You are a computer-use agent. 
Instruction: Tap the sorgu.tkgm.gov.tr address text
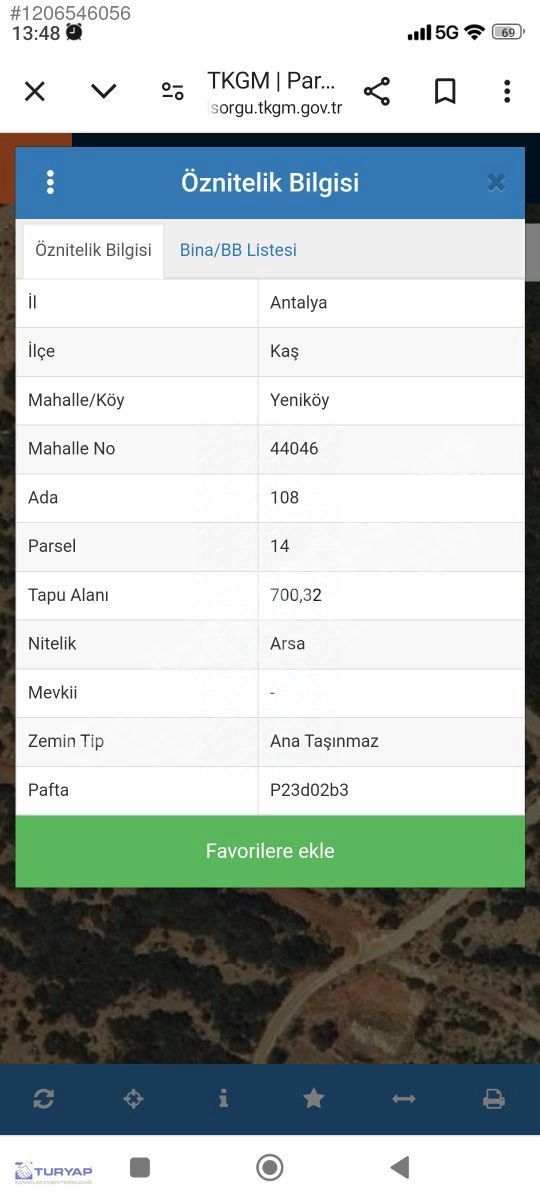click(276, 108)
